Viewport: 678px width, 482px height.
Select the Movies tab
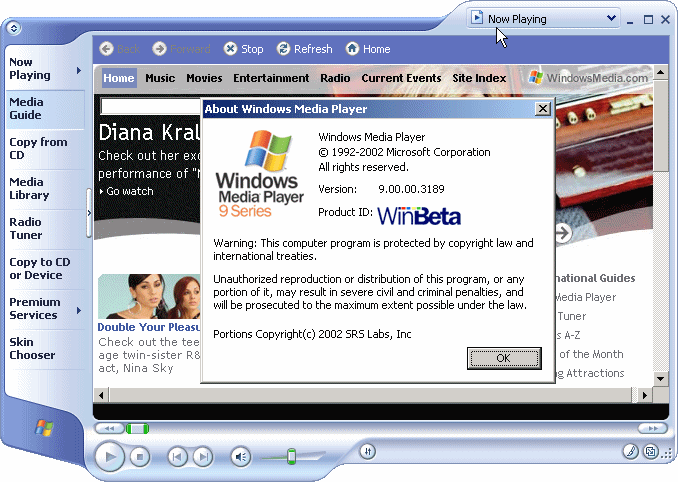click(204, 78)
